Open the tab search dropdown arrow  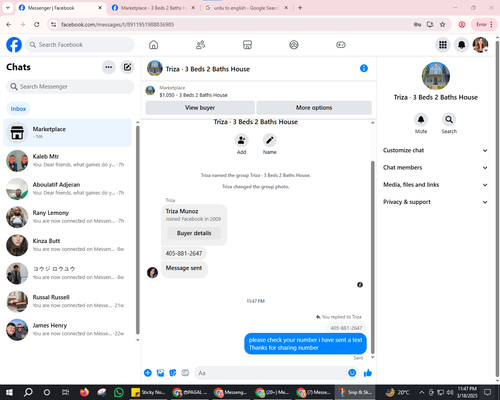point(7,8)
